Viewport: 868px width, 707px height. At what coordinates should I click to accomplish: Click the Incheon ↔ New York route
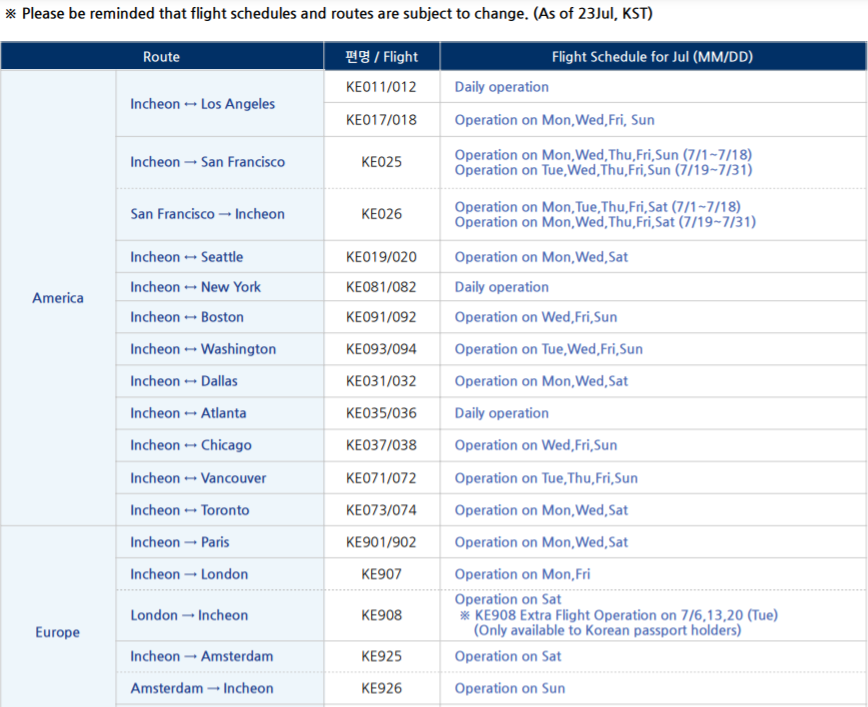pyautogui.click(x=195, y=287)
